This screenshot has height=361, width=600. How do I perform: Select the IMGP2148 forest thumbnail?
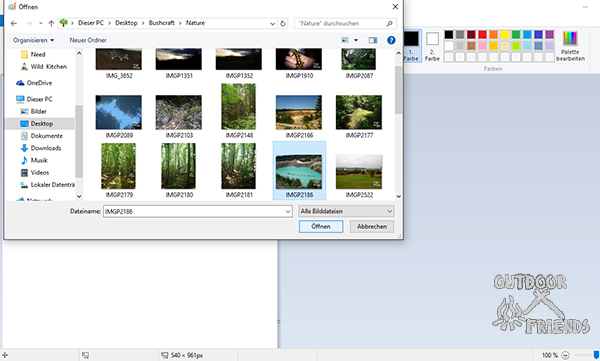coord(239,107)
